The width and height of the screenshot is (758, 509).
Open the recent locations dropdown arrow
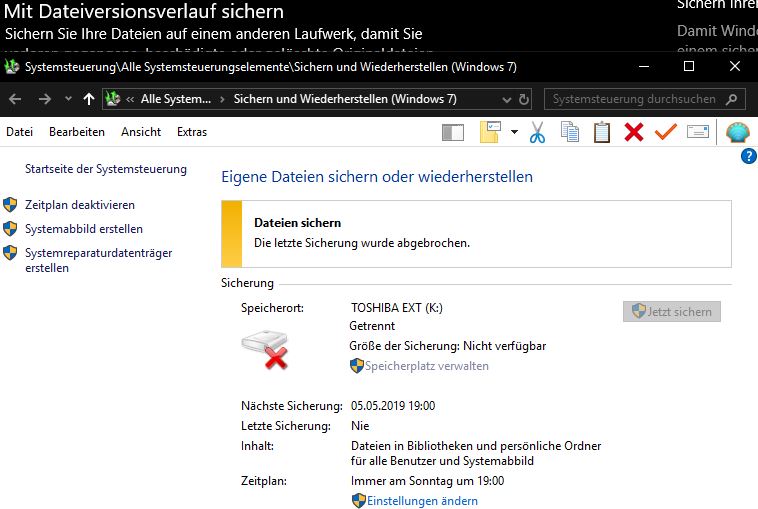click(68, 99)
